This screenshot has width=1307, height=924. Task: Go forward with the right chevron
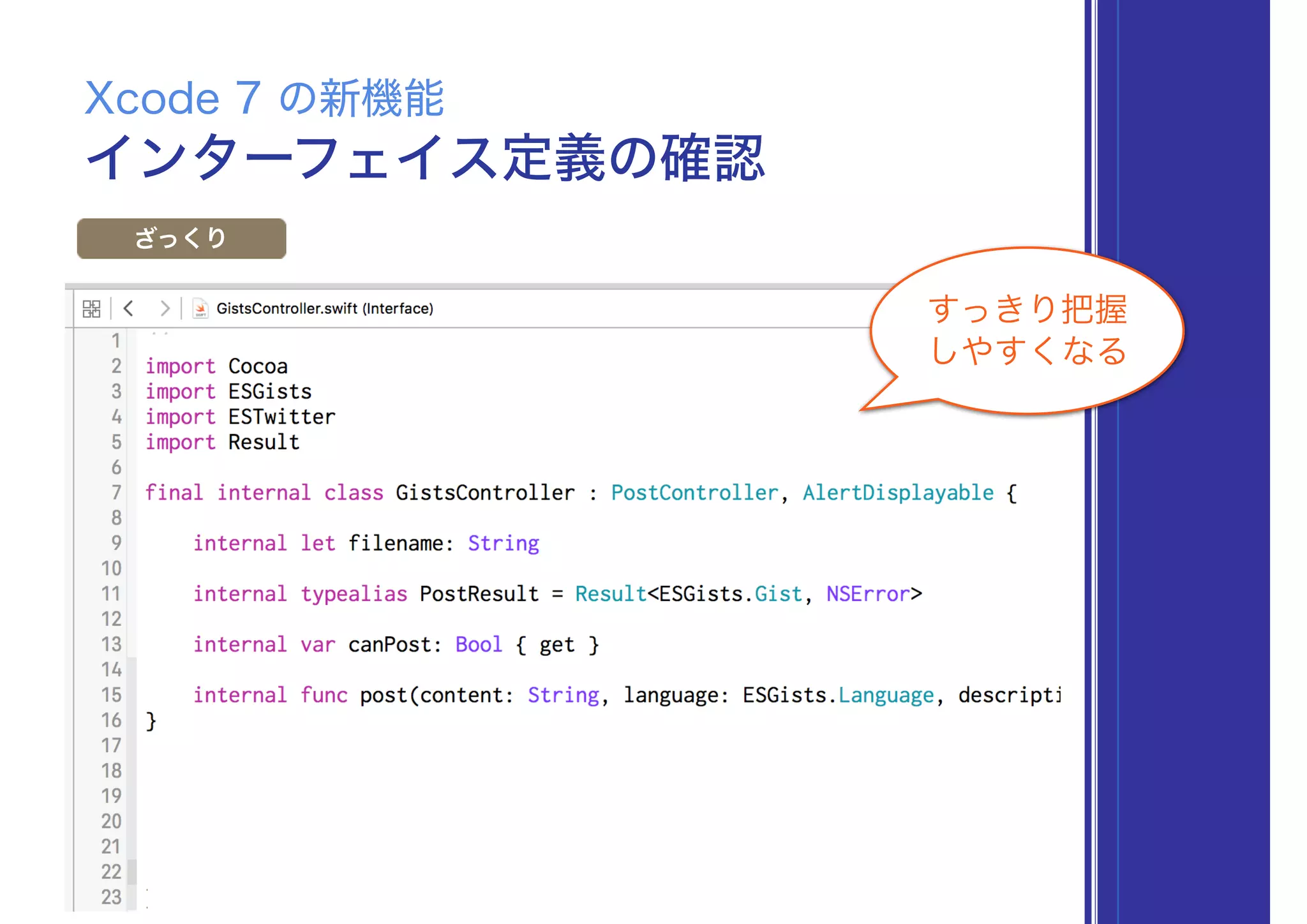point(165,309)
